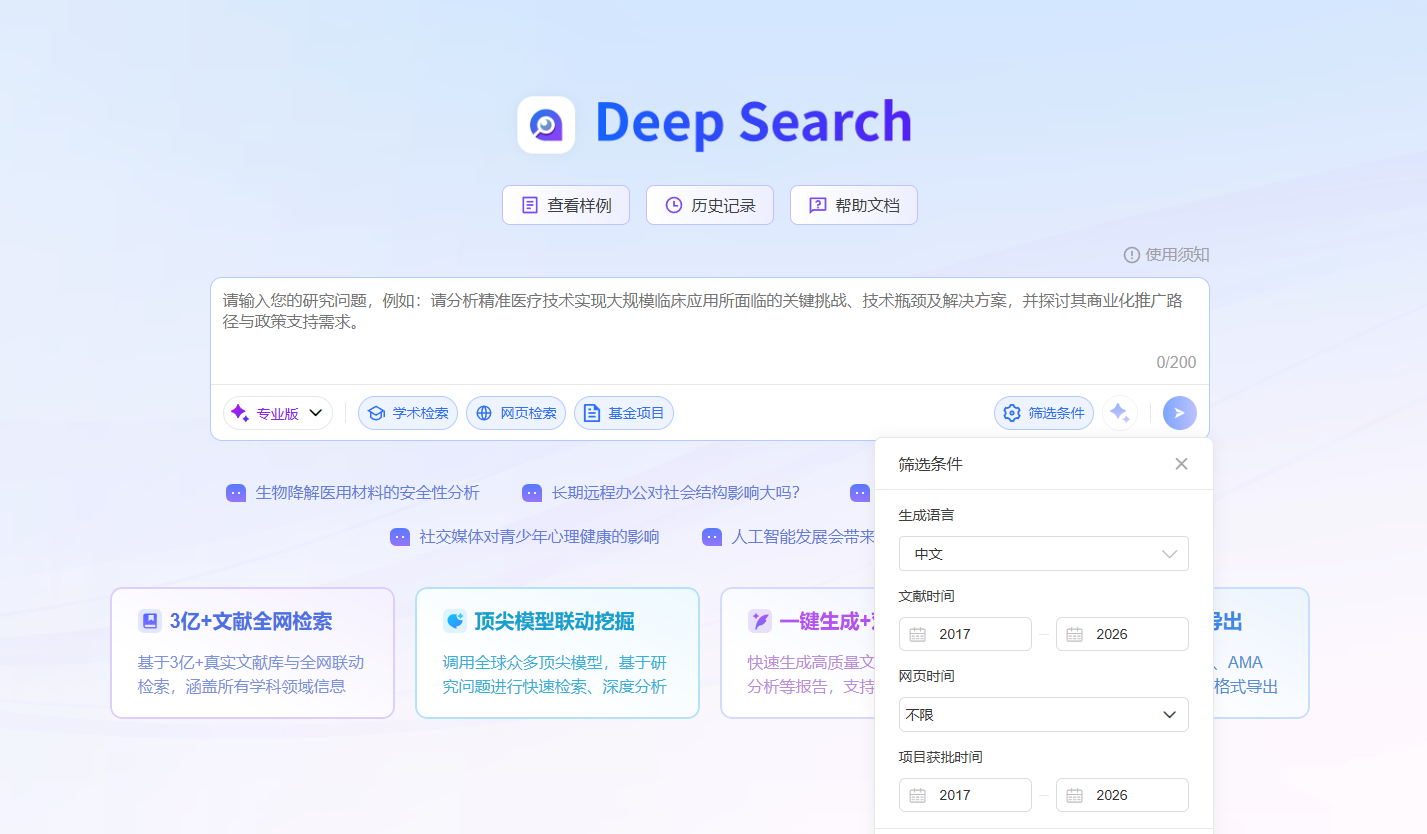This screenshot has width=1427, height=834.
Task: Click the sparkle AI polish icon
Action: click(x=1120, y=413)
